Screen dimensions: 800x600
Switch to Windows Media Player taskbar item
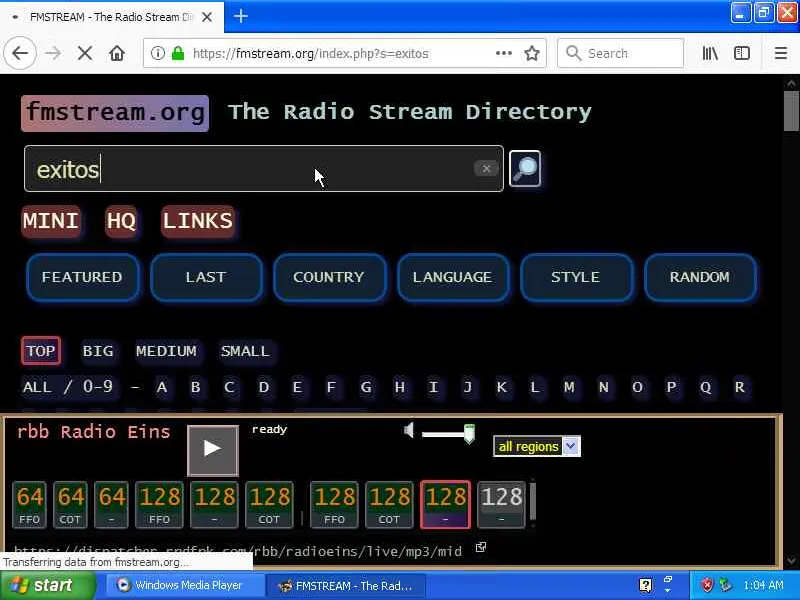point(185,585)
